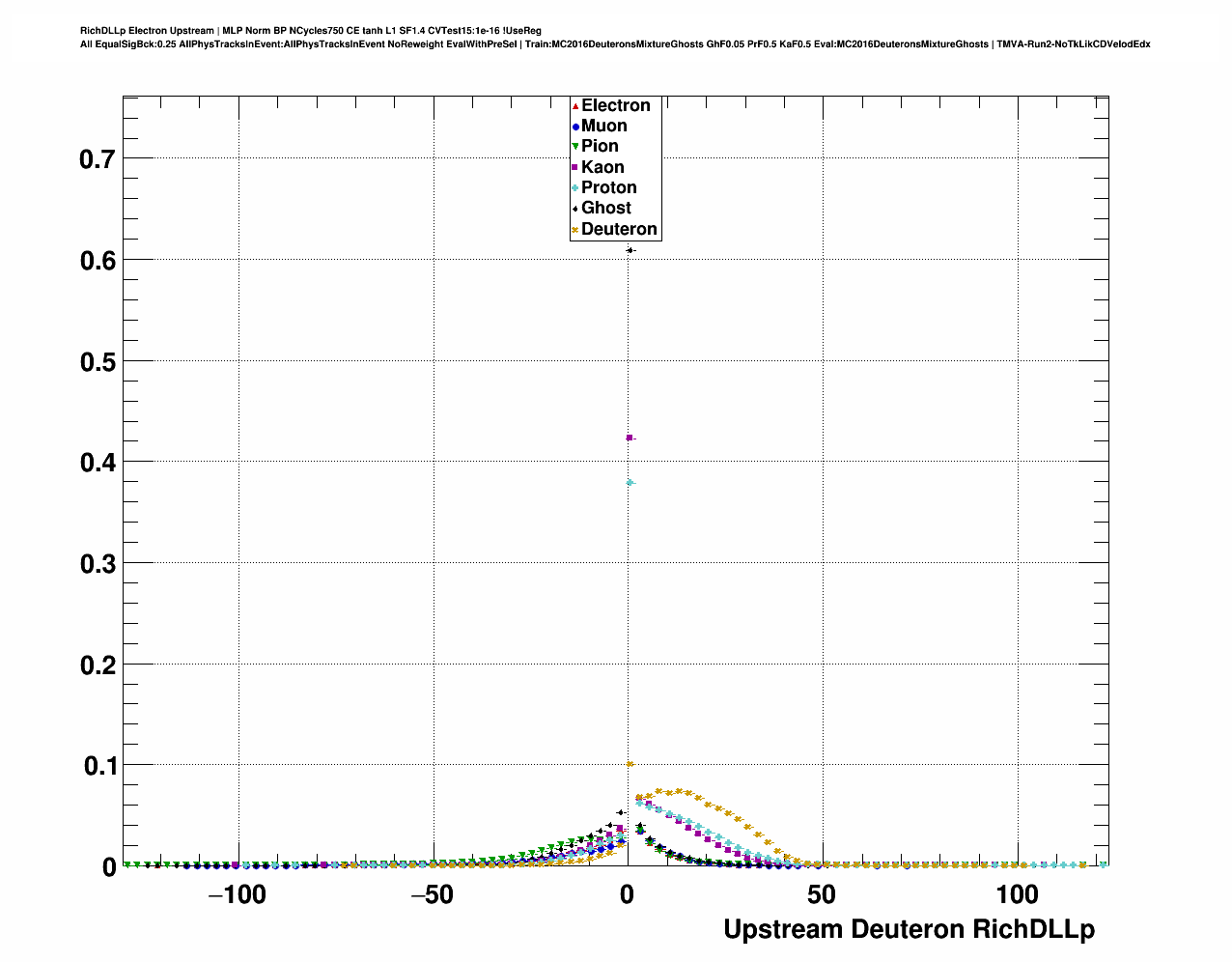Select the 100 x-axis tick label
This screenshot has height=962, width=1232.
point(1018,895)
